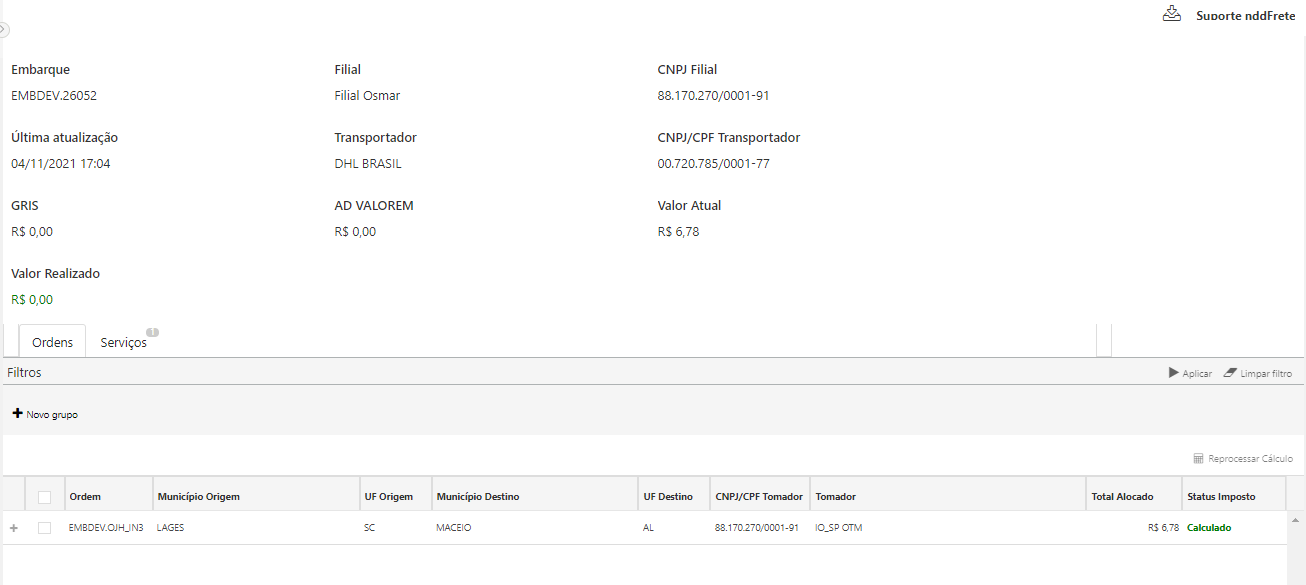Viewport: 1306px width, 585px height.
Task: Expand the EMBDEV.OJH_IN3 order row
Action: coord(14,528)
